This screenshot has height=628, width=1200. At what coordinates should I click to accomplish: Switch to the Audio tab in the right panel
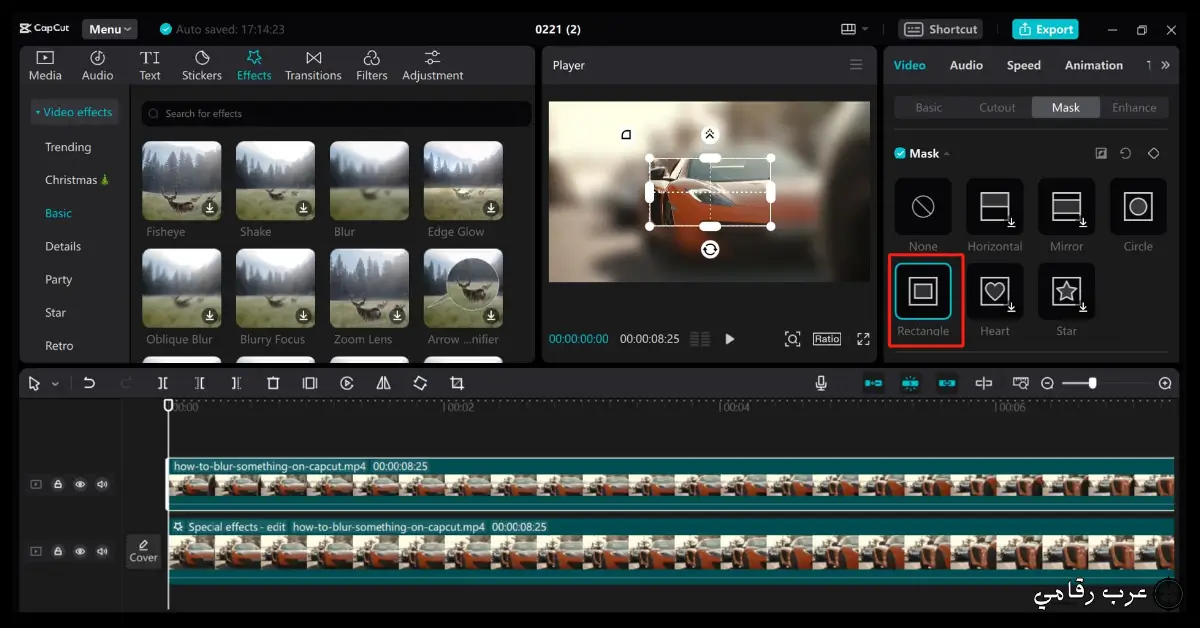point(965,65)
